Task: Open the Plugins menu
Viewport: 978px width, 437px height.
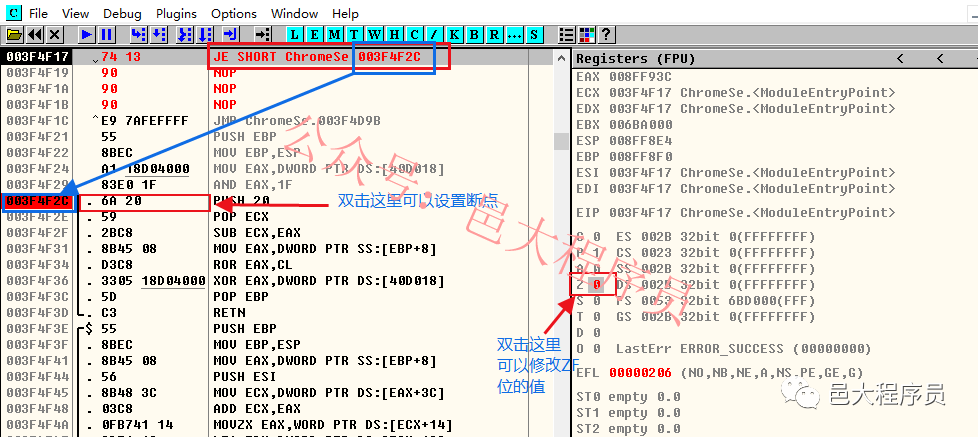Action: (x=177, y=13)
